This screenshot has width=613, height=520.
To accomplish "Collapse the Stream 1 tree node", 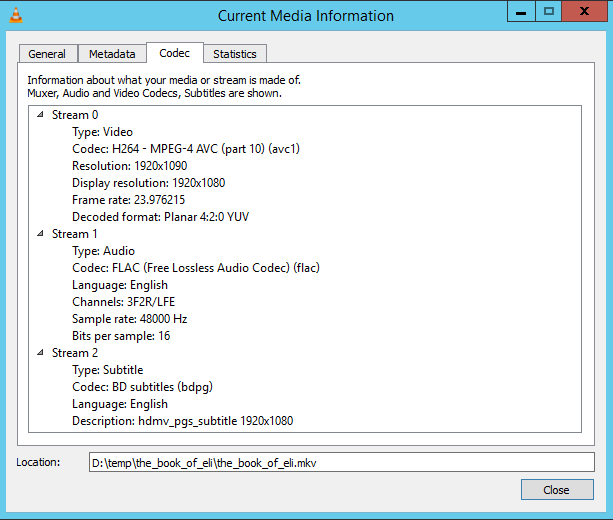I will [40, 233].
